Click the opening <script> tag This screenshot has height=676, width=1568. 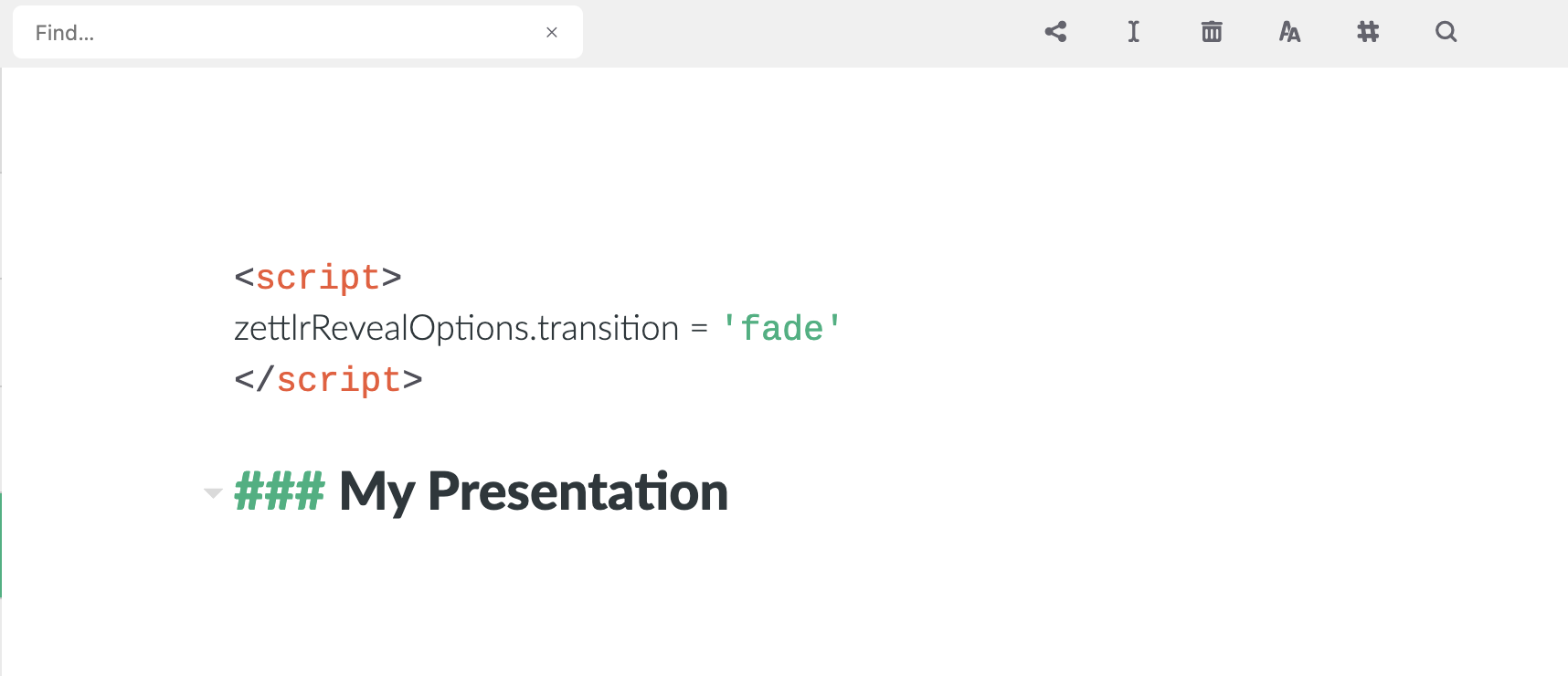(x=318, y=277)
